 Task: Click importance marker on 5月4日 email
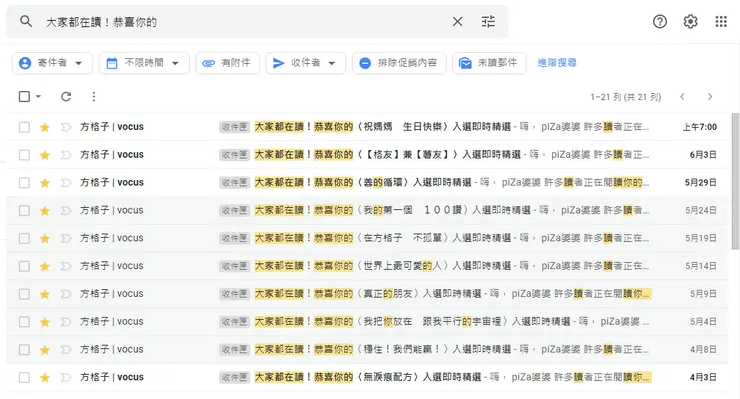point(66,322)
